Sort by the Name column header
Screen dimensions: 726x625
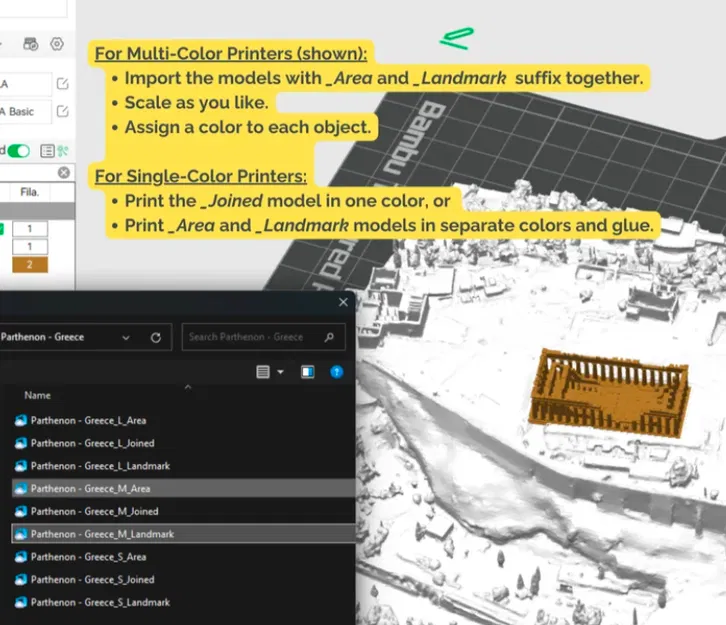coord(38,395)
